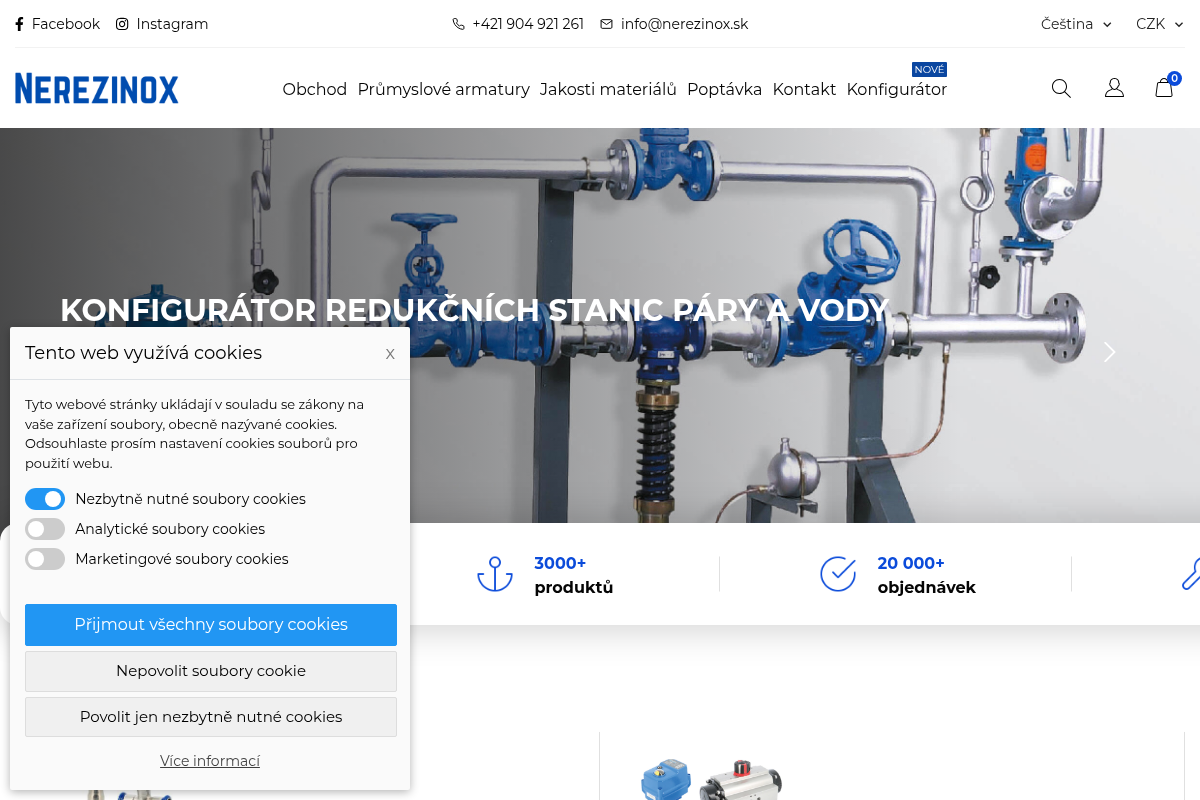The image size is (1200, 800).
Task: Enable Analytické soubory cookies switch
Action: [45, 529]
